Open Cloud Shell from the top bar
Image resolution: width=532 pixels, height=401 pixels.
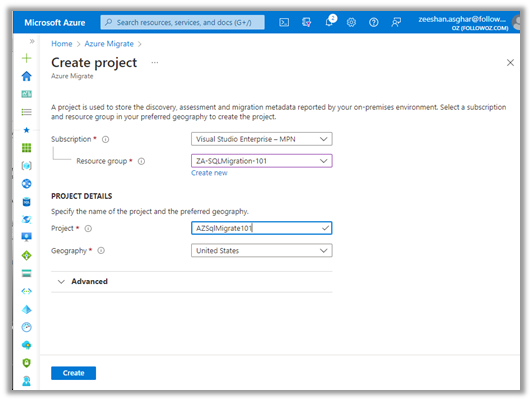coord(284,23)
